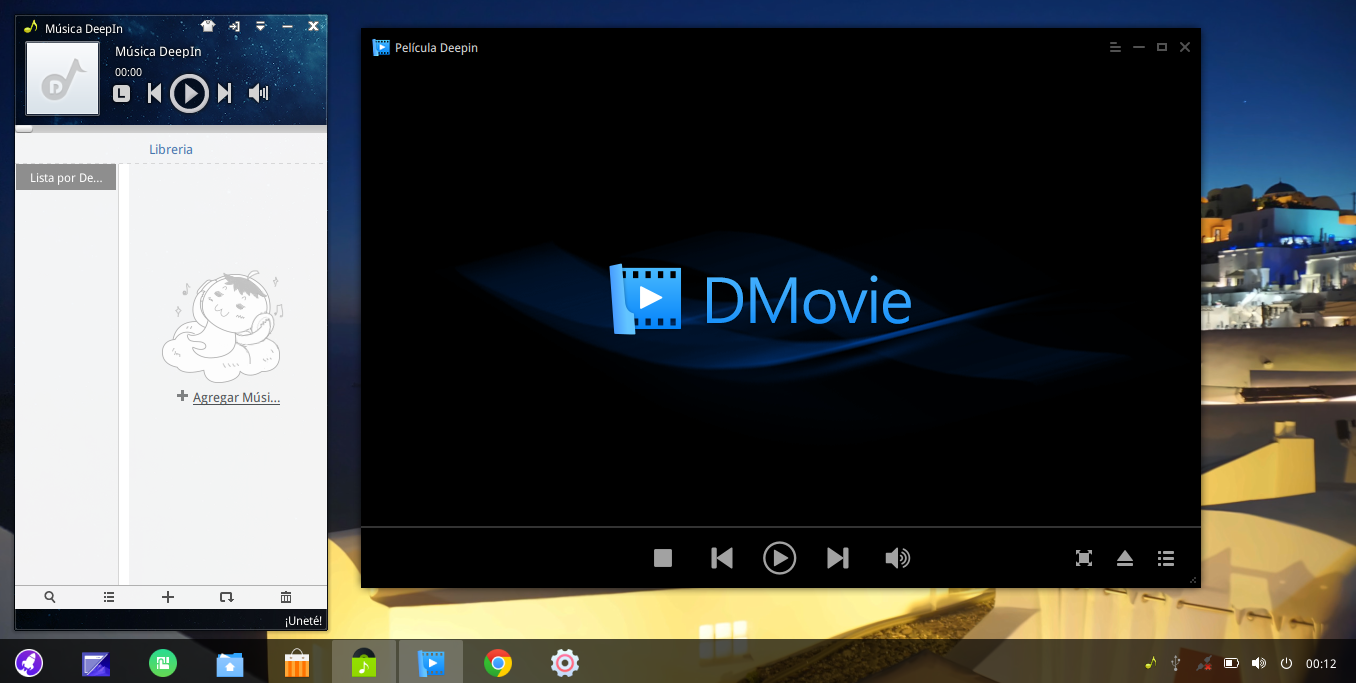Mute the volume in Película Deepin

click(898, 558)
